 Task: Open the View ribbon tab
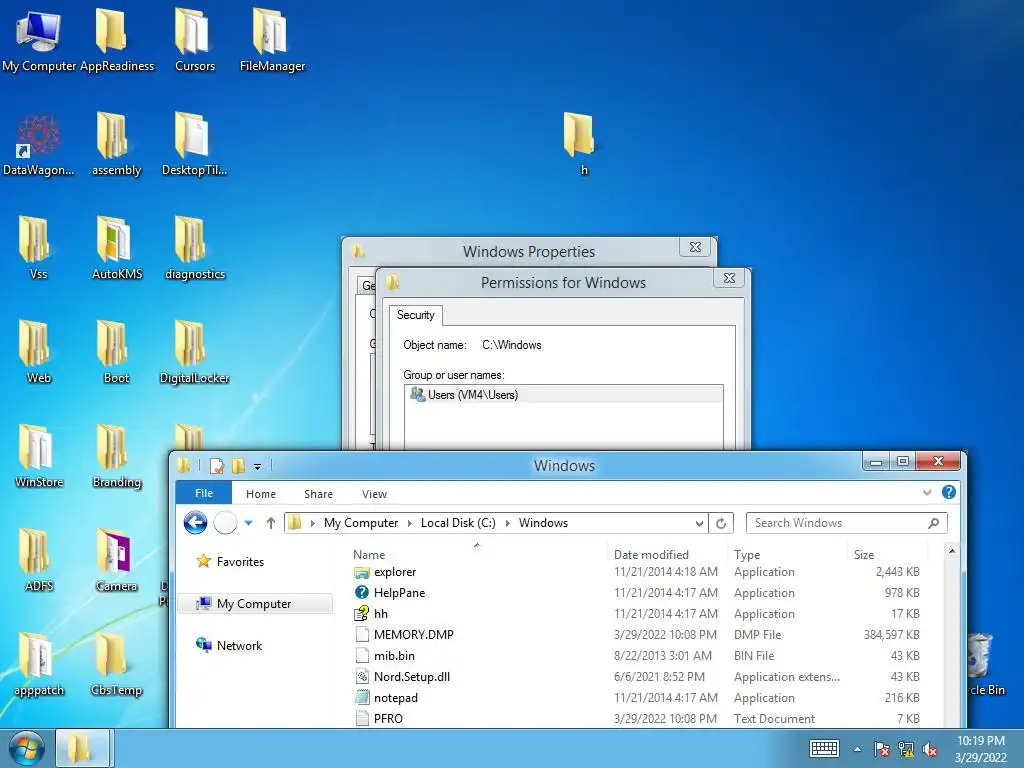coord(374,494)
